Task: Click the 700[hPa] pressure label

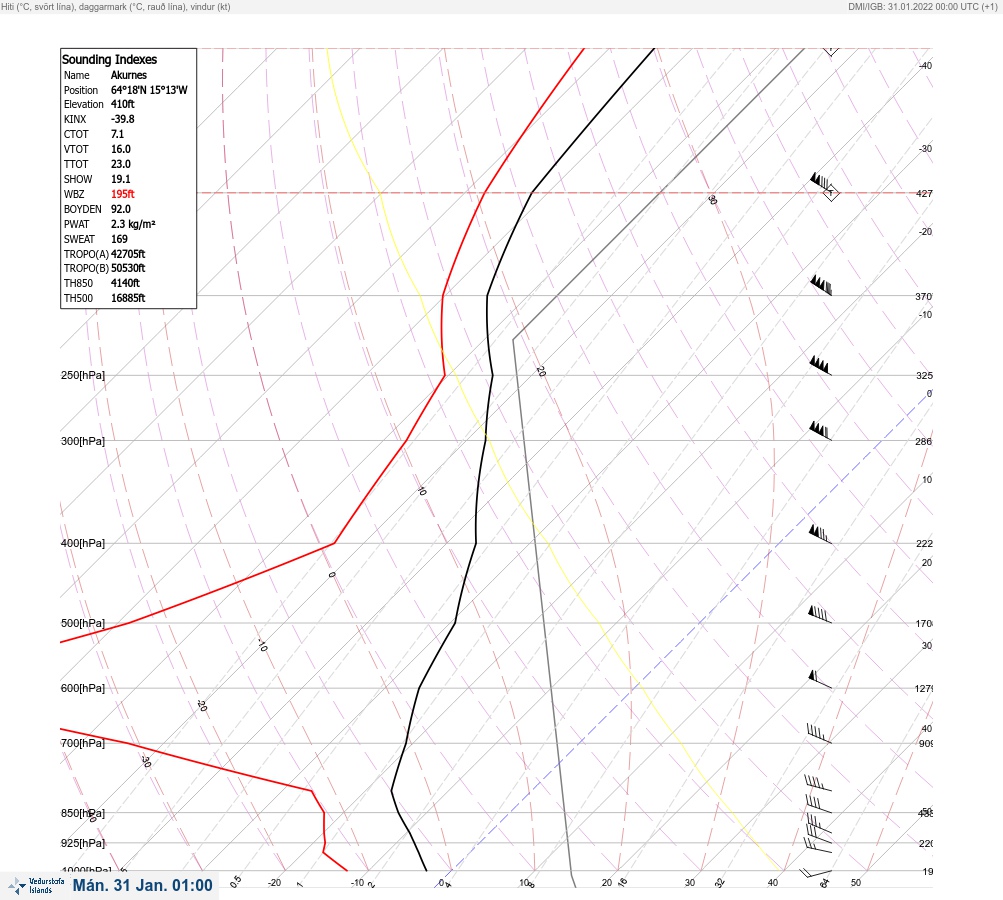Action: pos(83,743)
